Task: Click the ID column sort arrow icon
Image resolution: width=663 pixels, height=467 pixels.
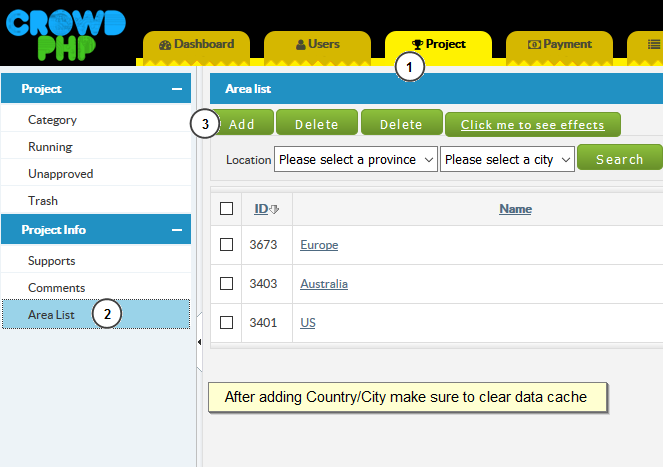Action: pos(274,209)
